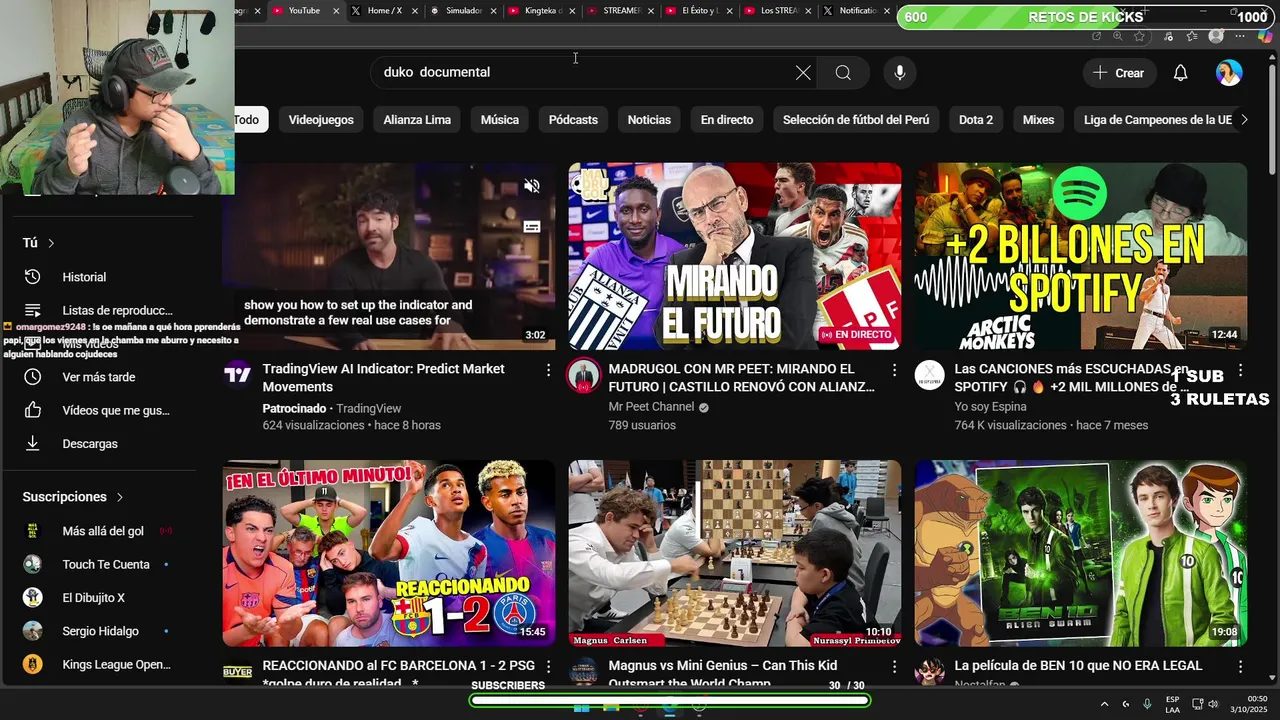Click the magnifying glass search button
Screen dimensions: 1280x720
pyautogui.click(x=843, y=72)
